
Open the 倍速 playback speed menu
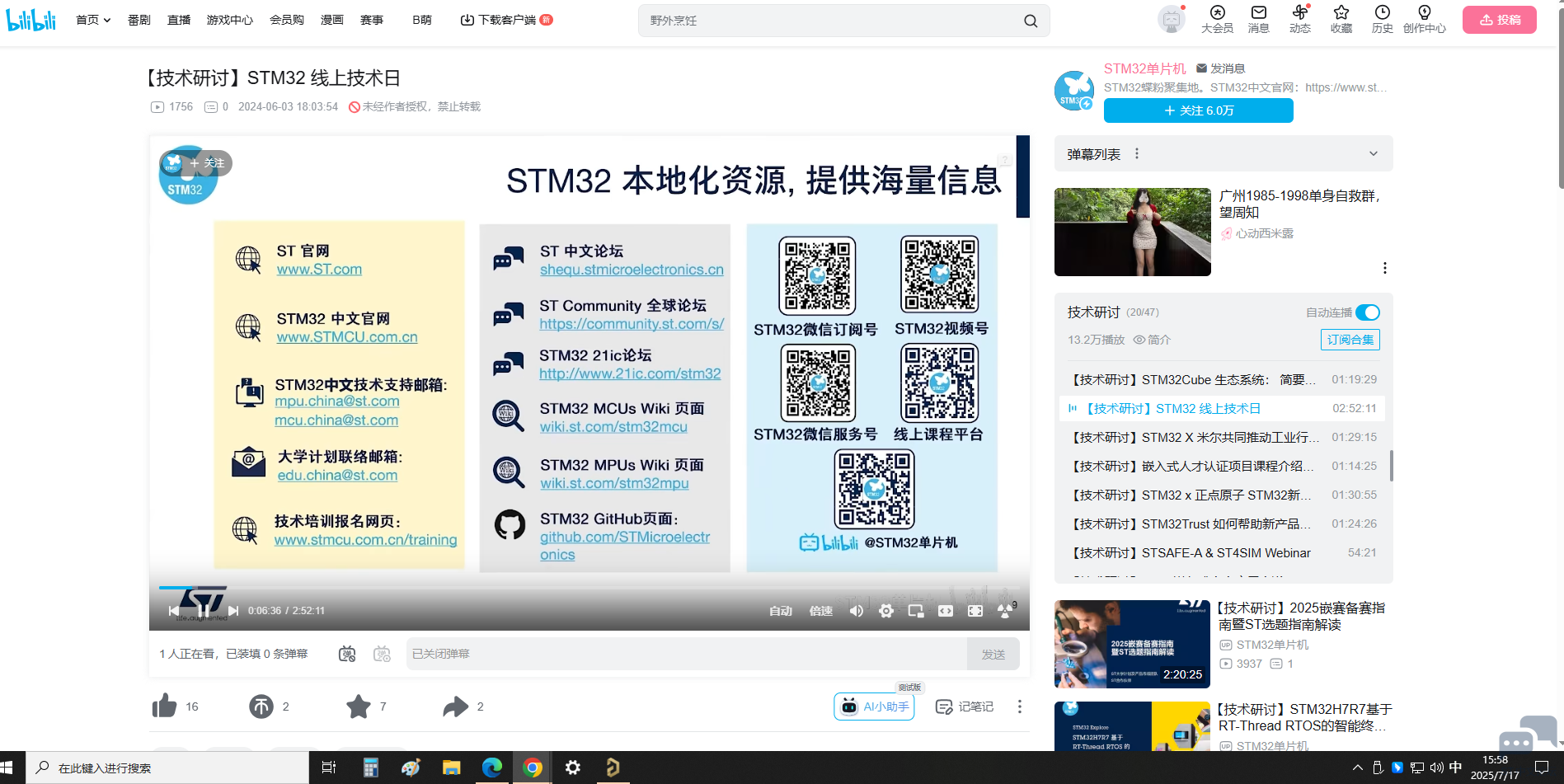[821, 611]
